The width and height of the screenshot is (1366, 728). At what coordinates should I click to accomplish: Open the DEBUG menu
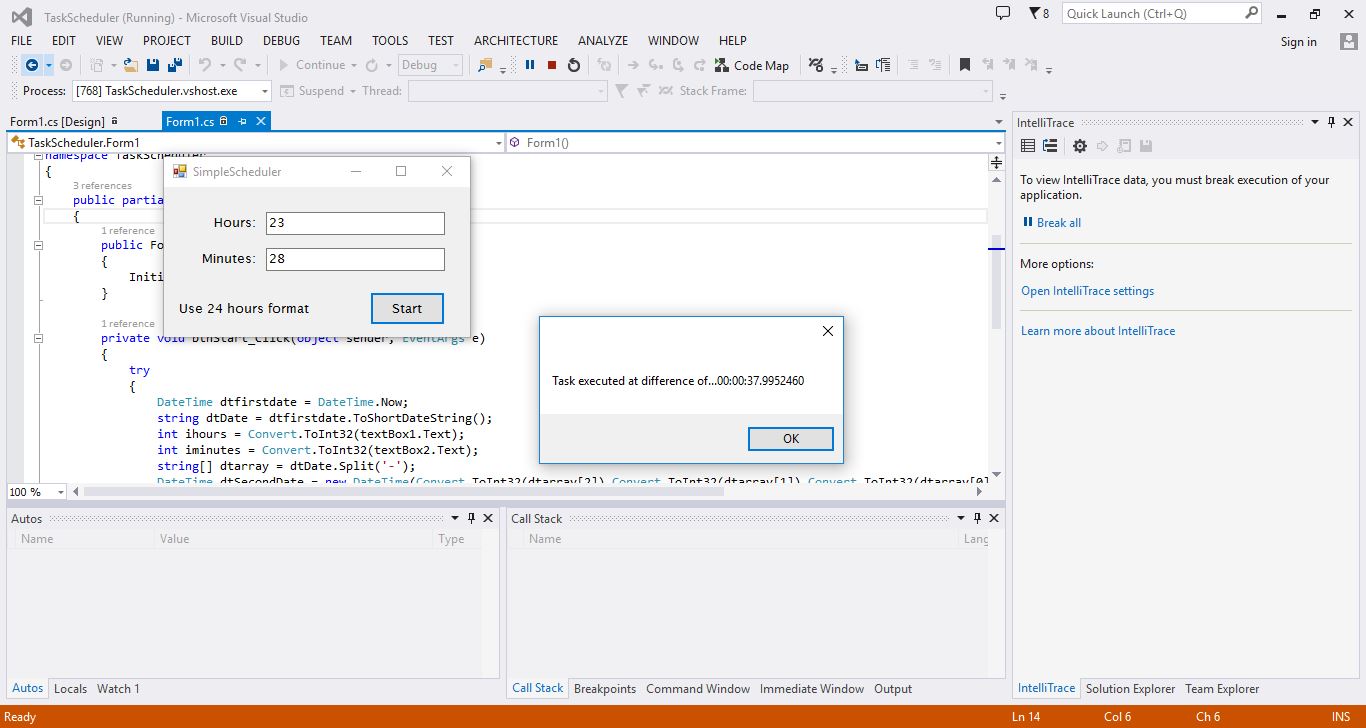tap(281, 40)
